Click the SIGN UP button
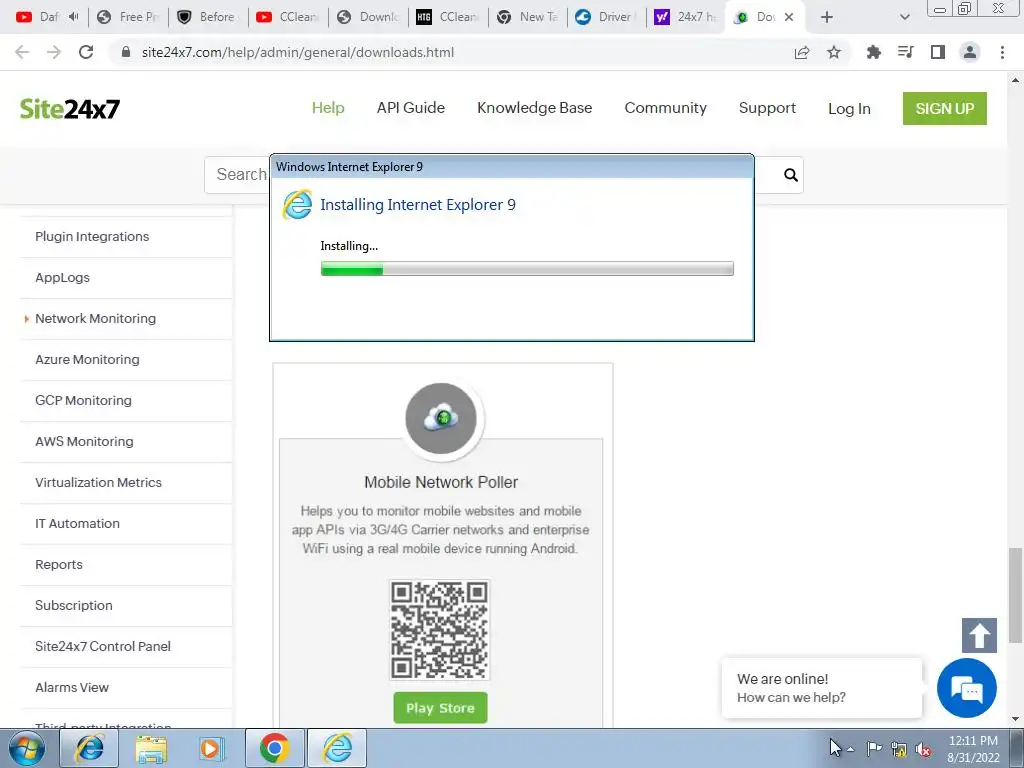1024x768 pixels. (x=944, y=108)
